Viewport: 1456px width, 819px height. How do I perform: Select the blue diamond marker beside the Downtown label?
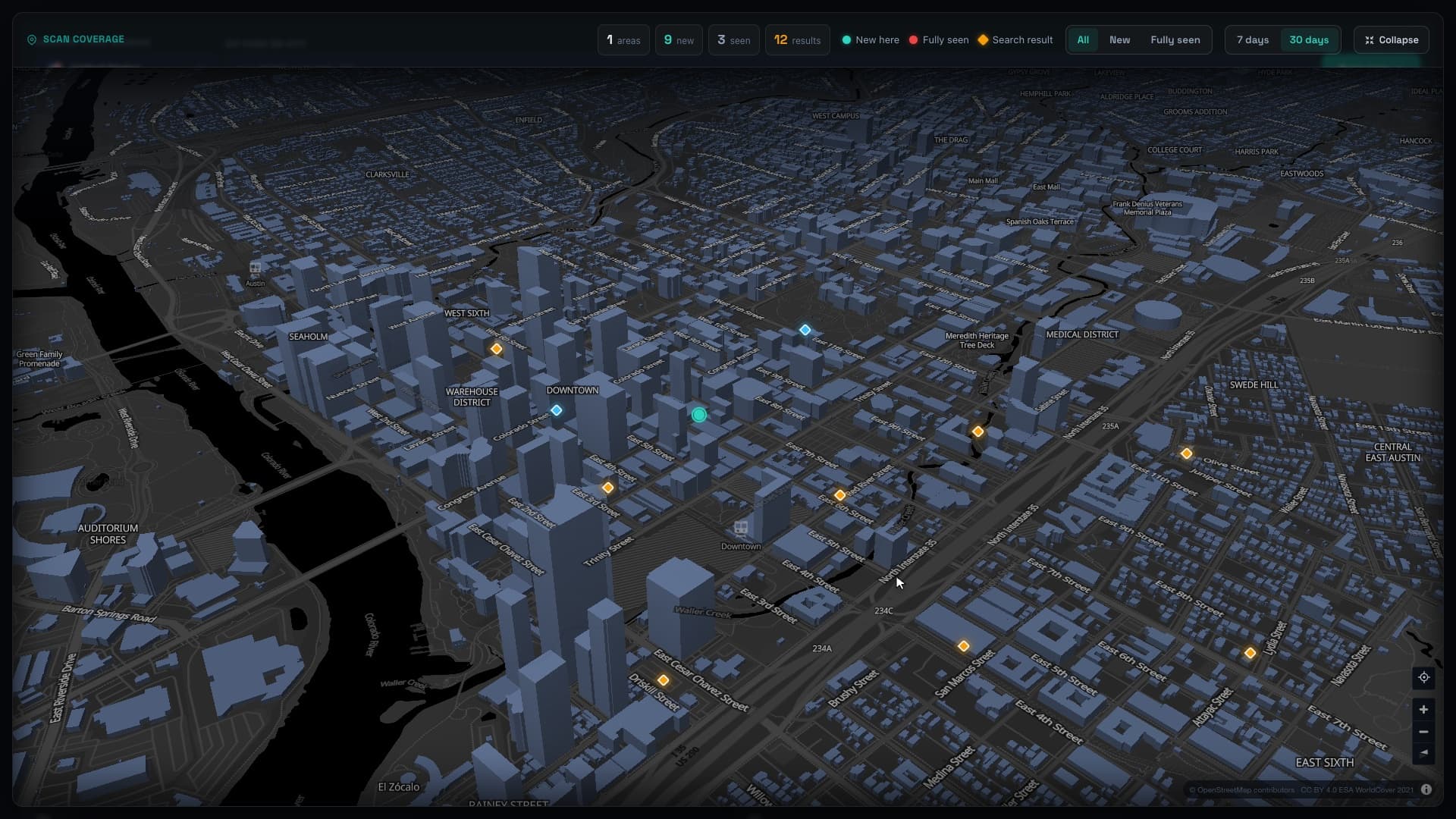coord(557,410)
